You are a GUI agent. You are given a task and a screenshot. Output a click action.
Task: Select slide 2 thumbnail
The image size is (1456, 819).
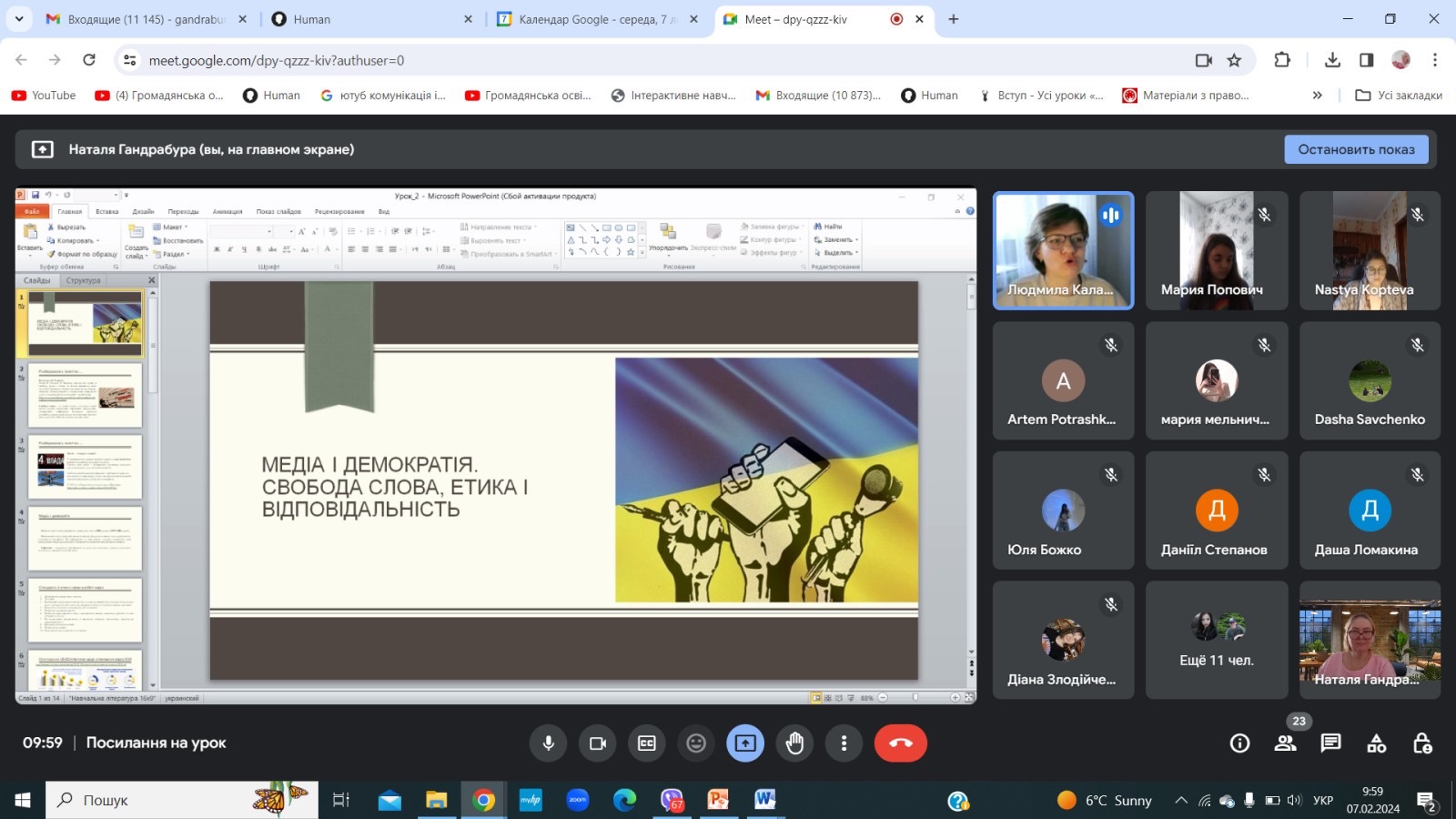click(x=86, y=395)
